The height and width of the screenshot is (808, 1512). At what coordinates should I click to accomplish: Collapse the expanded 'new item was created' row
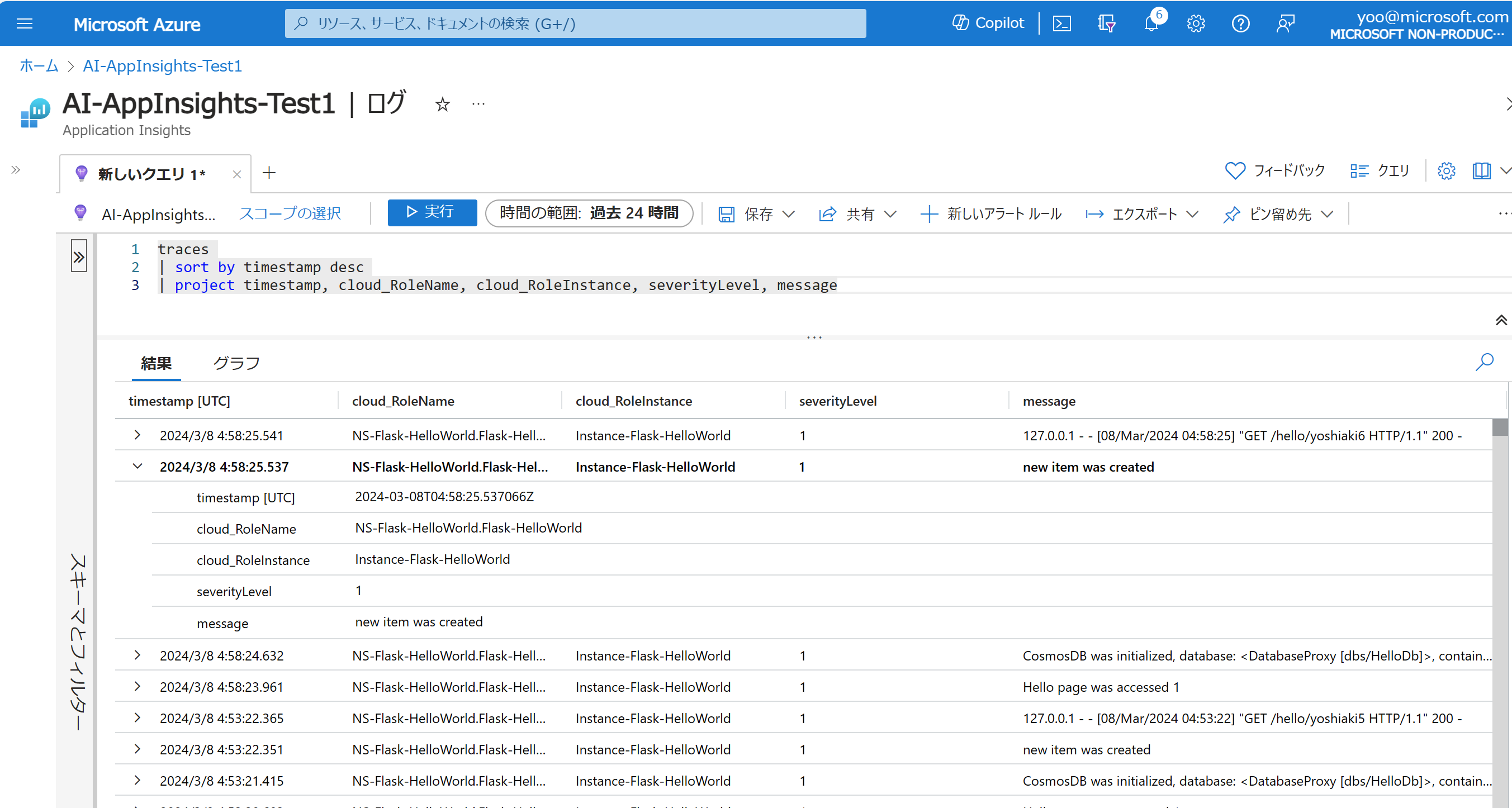coord(138,467)
